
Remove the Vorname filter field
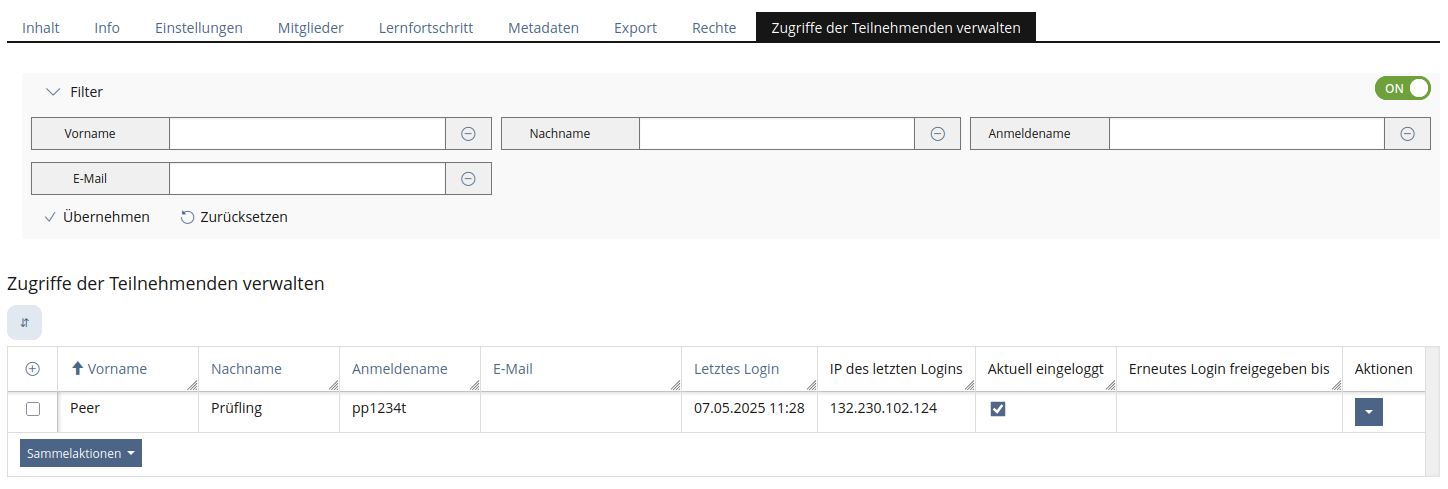click(x=467, y=134)
